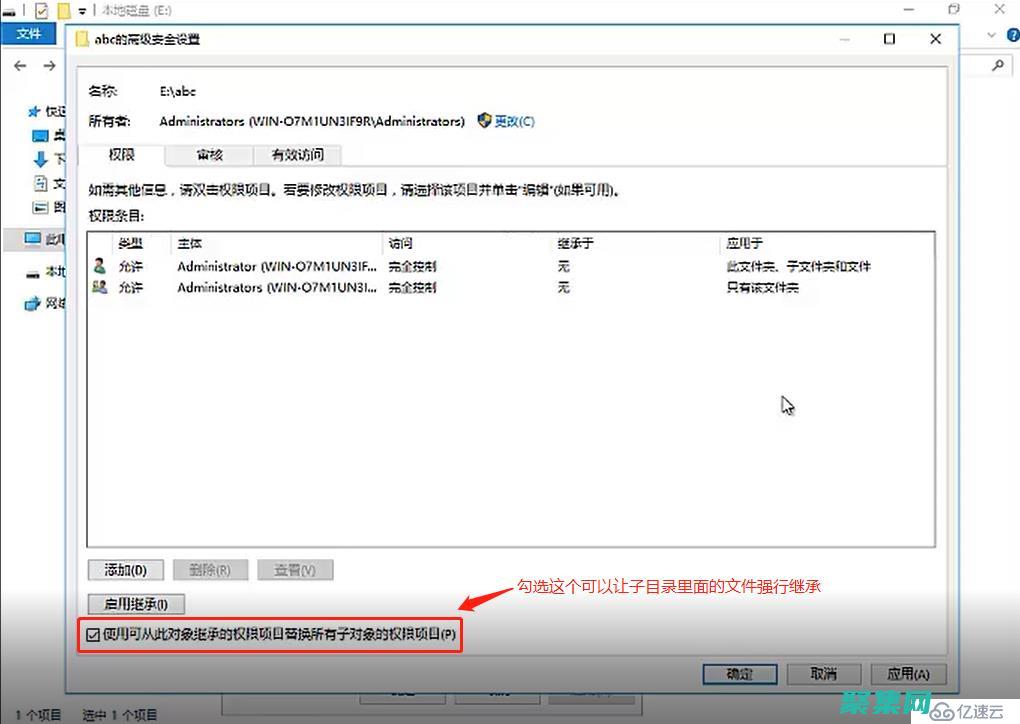This screenshot has width=1020, height=724.
Task: Click the 桌面 (Desktop) sidebar icon
Action: pyautogui.click(x=41, y=136)
